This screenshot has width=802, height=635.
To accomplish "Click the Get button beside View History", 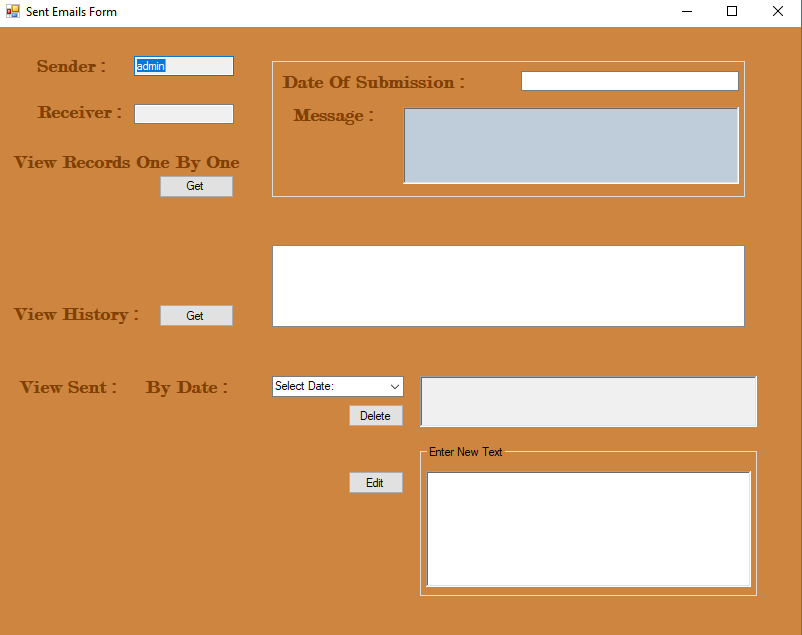I will (196, 316).
